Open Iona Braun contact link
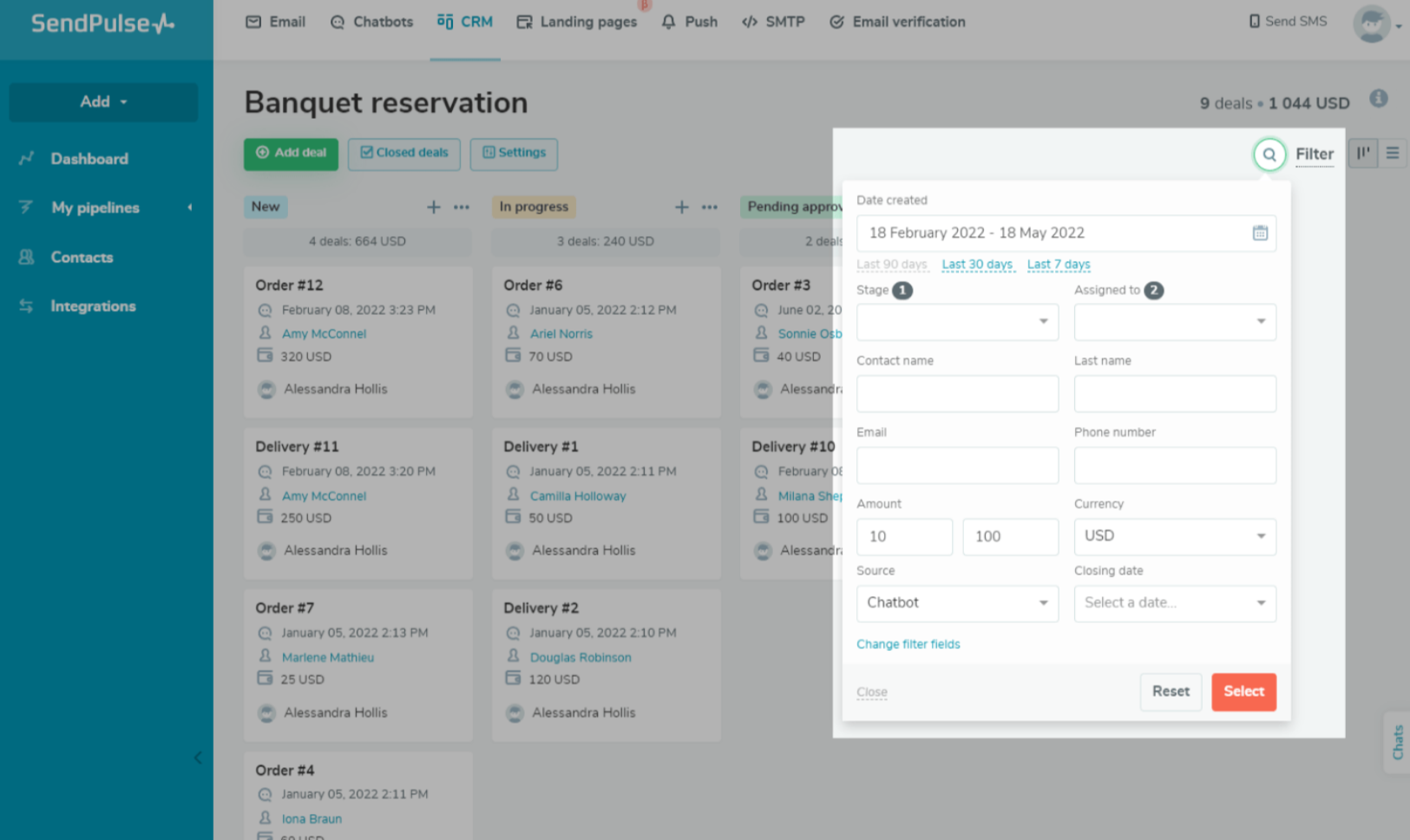Image resolution: width=1410 pixels, height=840 pixels. pos(312,819)
